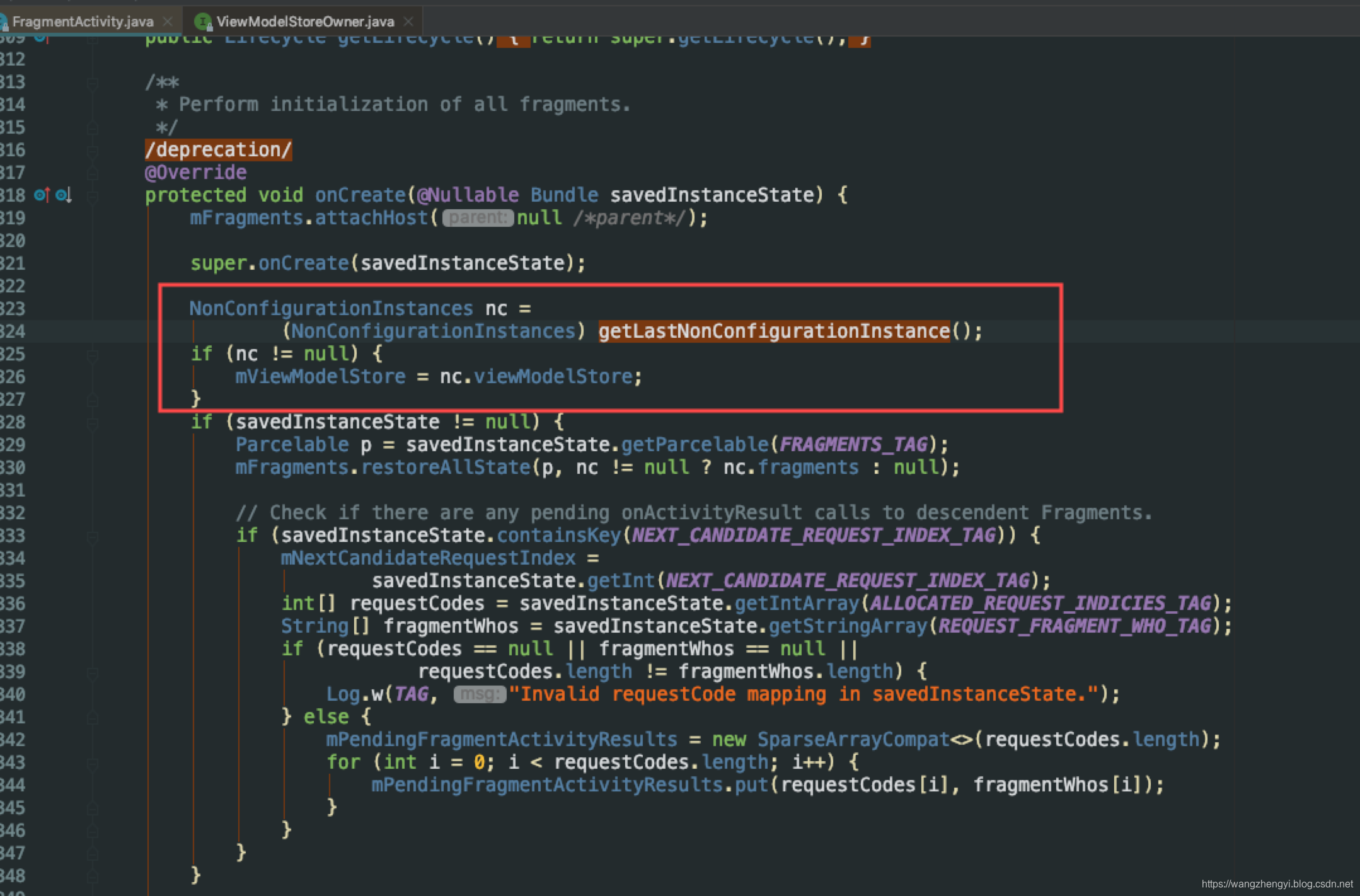Click the restoreAllState method call
This screenshot has height=896, width=1360.
446,468
